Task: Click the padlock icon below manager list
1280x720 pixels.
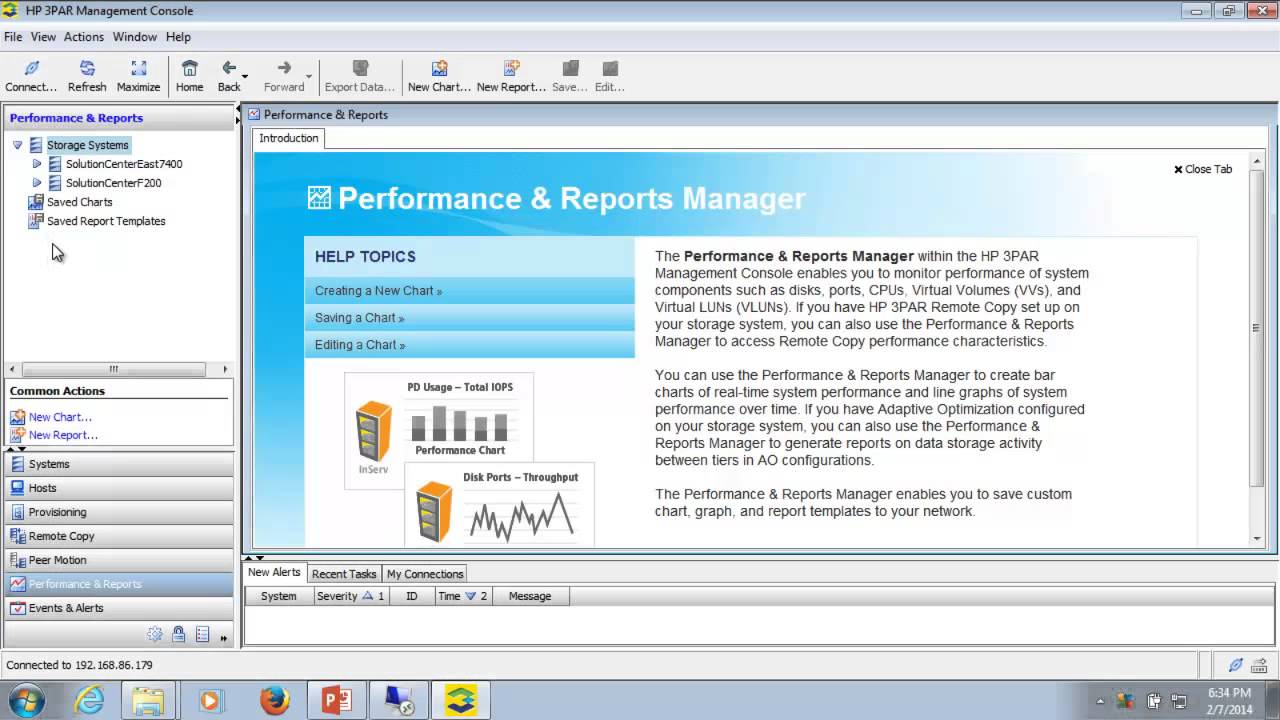Action: tap(178, 634)
